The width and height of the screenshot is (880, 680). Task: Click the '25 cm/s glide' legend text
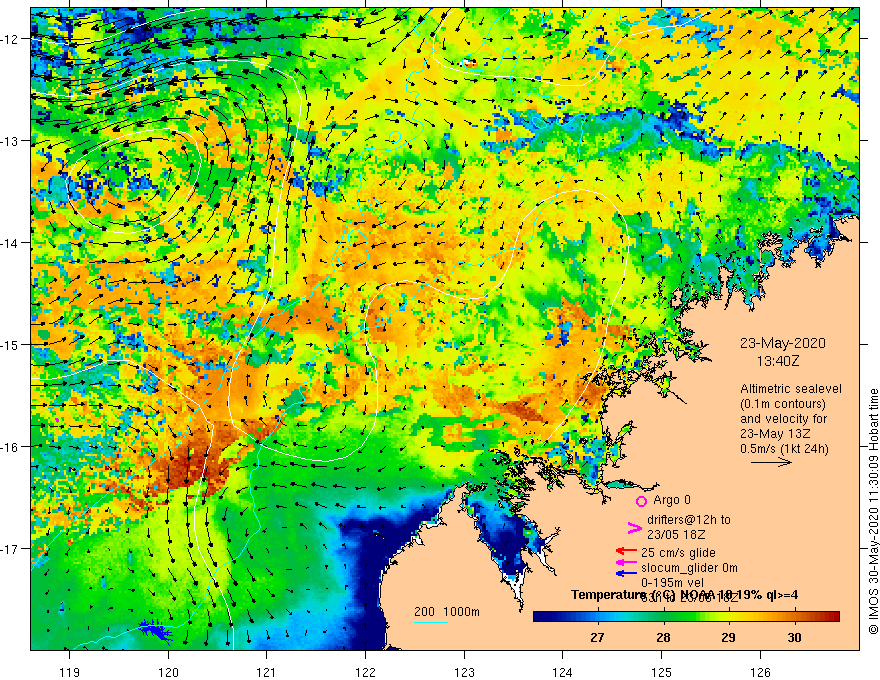(x=678, y=553)
